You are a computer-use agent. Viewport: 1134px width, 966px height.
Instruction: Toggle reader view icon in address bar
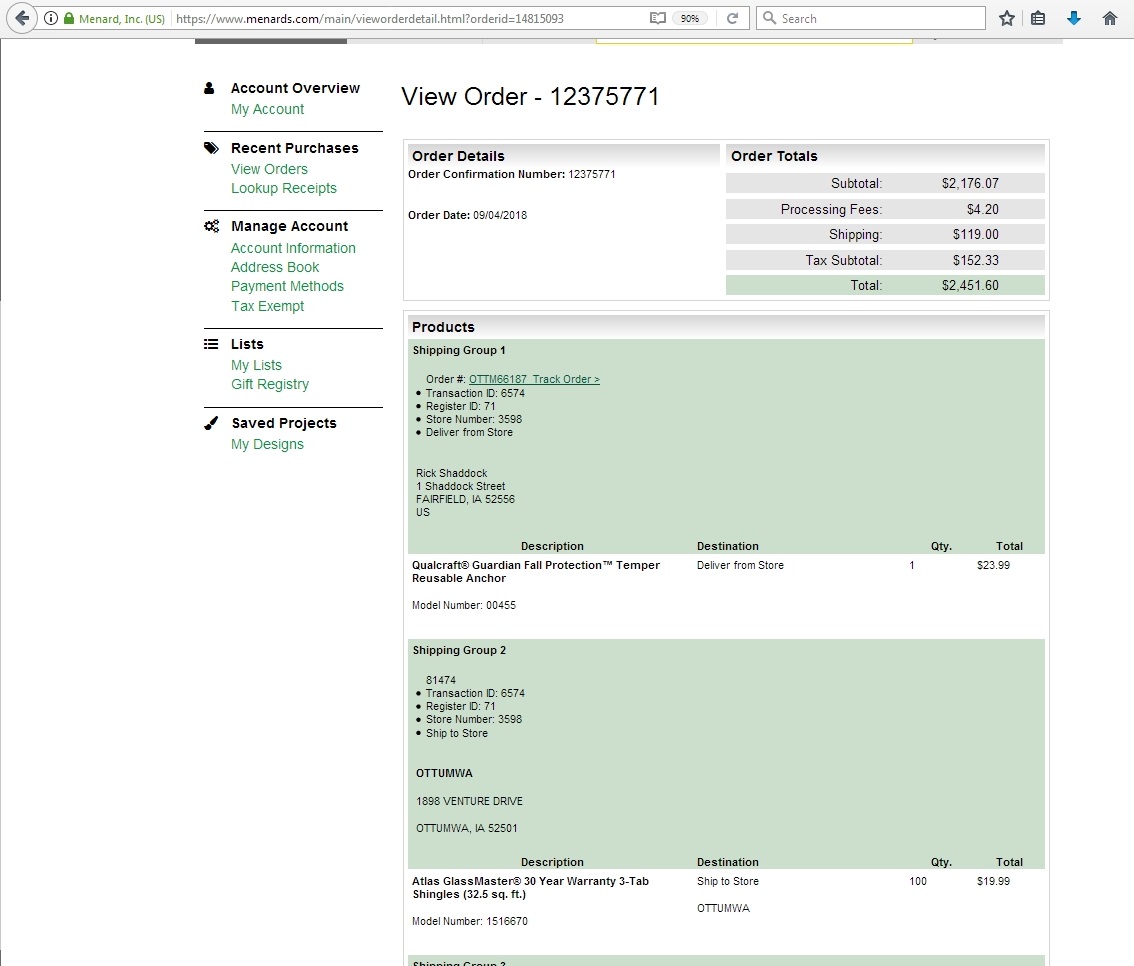pos(657,18)
